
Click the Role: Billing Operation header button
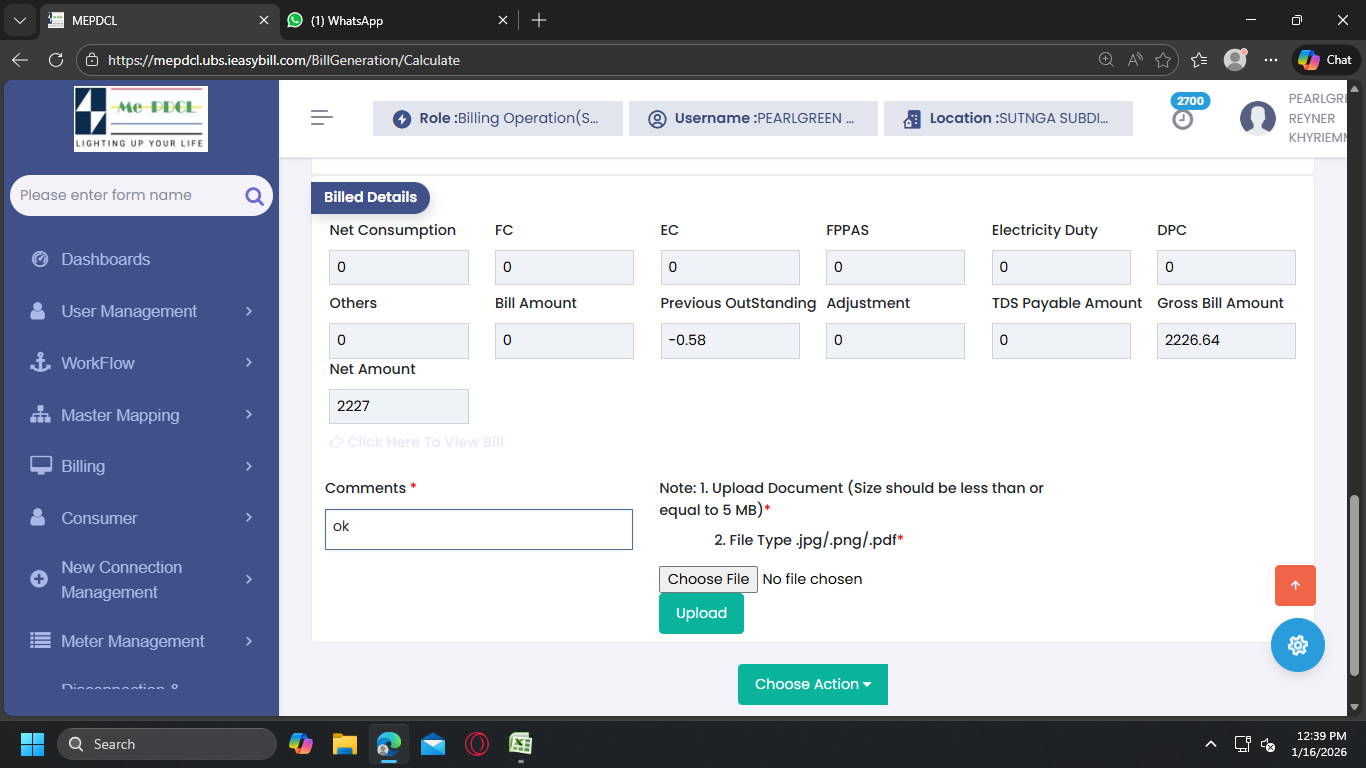(498, 118)
